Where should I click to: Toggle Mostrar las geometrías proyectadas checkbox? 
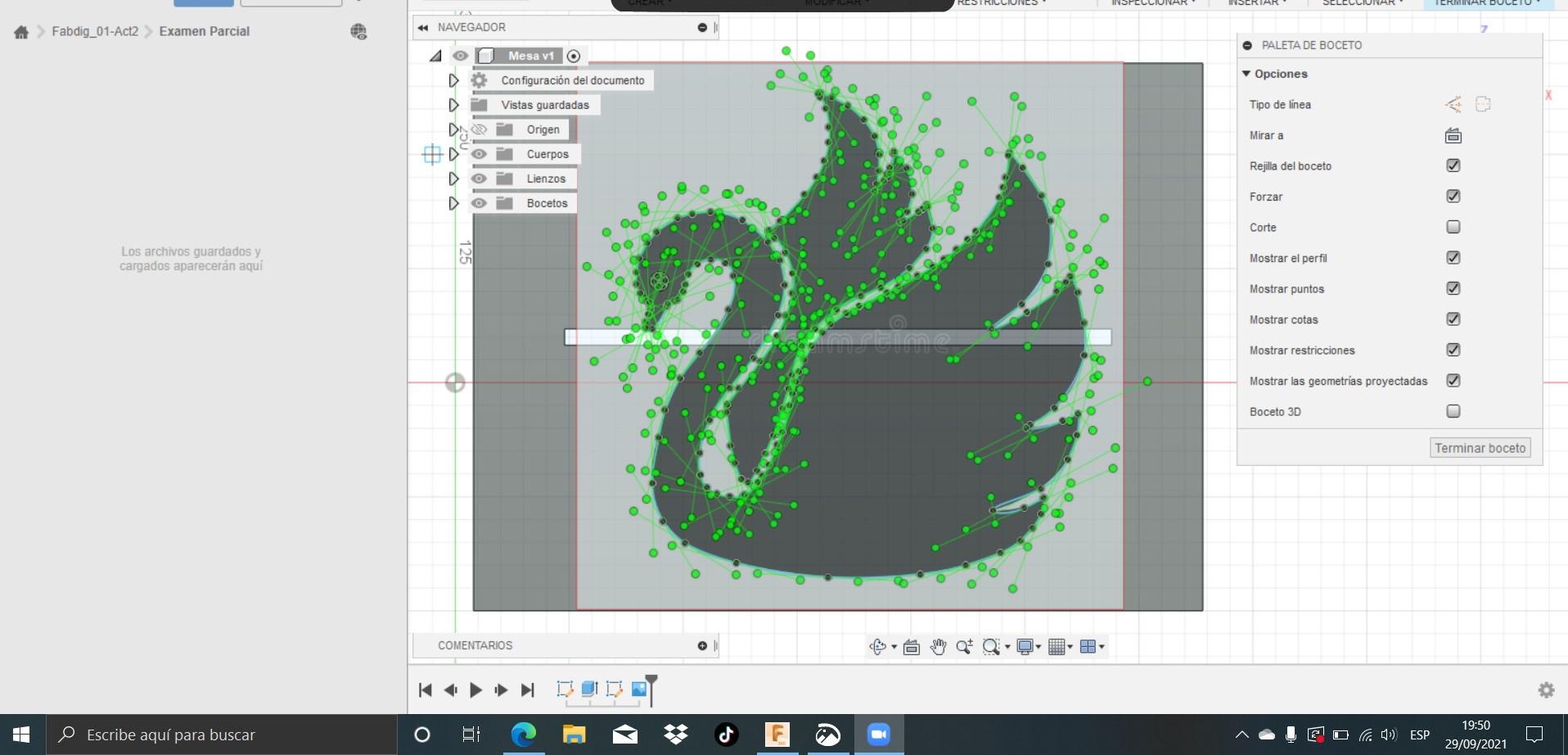[x=1453, y=381]
